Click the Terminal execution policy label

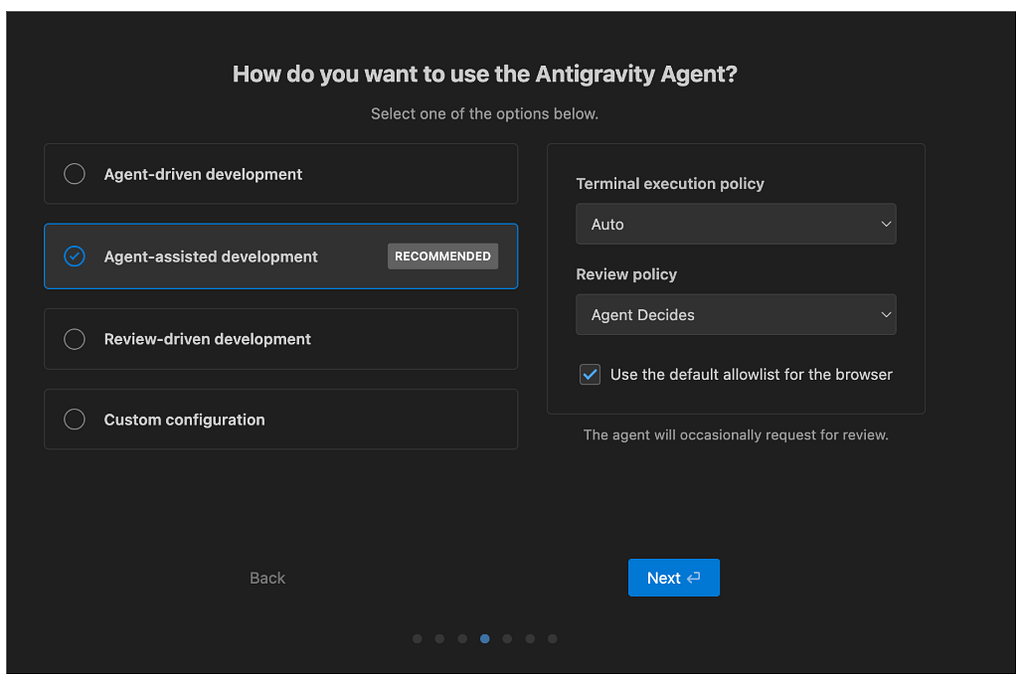pos(669,183)
